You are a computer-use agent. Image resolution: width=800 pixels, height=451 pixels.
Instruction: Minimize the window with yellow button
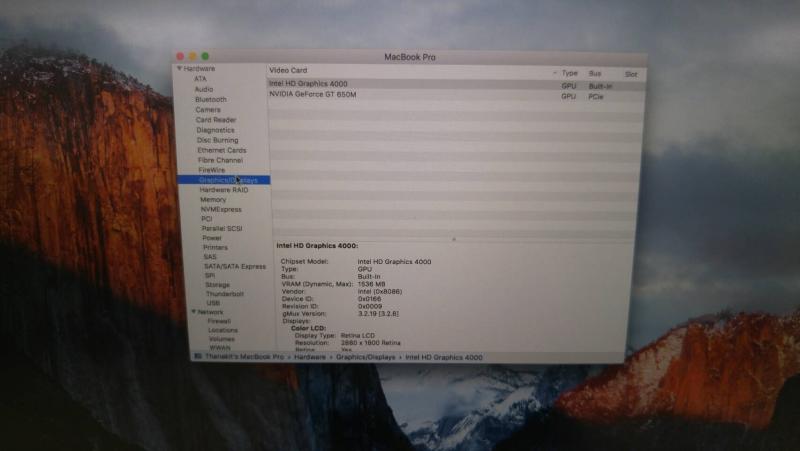(x=193, y=56)
